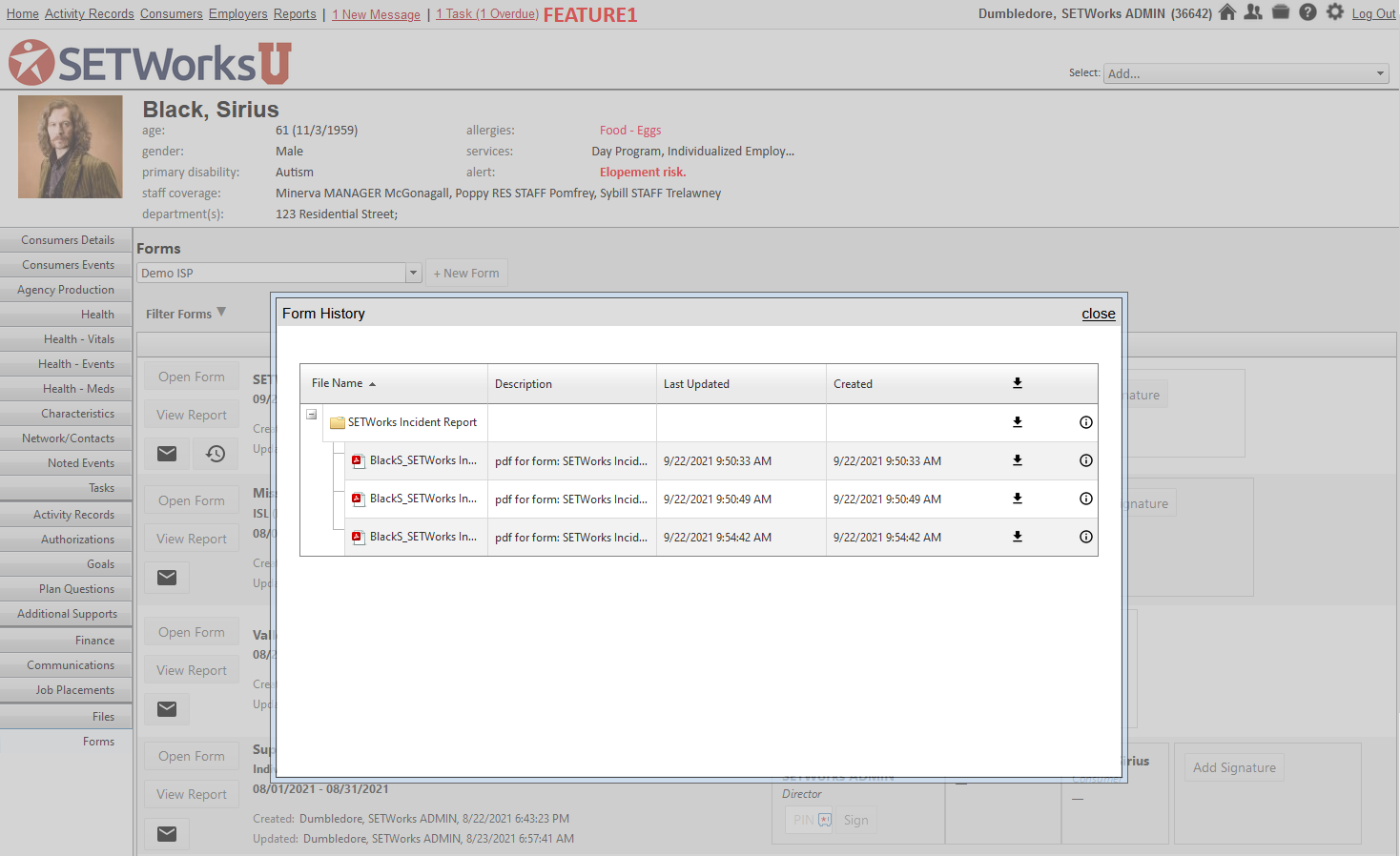
Task: Open 1 Task (1 Overdue) link
Action: [x=487, y=14]
